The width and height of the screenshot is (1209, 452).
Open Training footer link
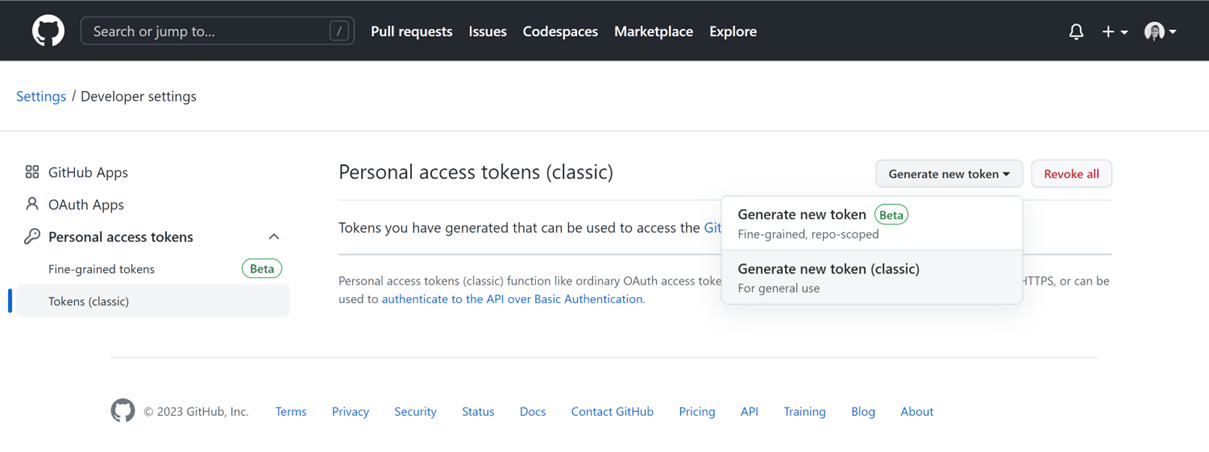(804, 411)
